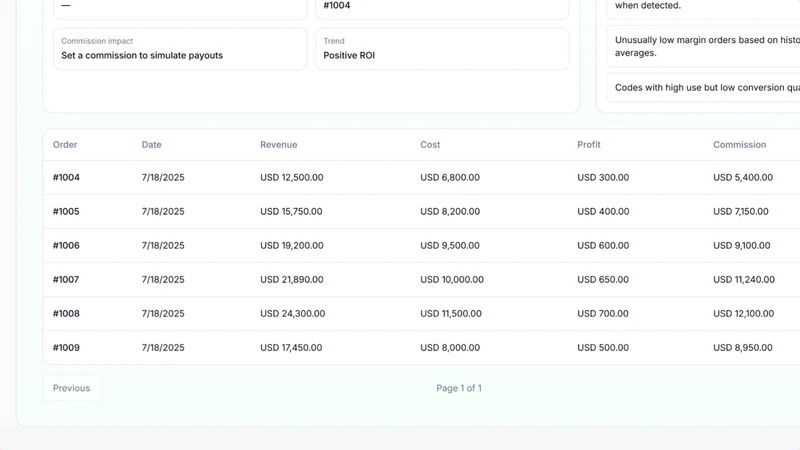Click cost value USD 9,500.00
The width and height of the screenshot is (800, 450).
click(x=450, y=245)
